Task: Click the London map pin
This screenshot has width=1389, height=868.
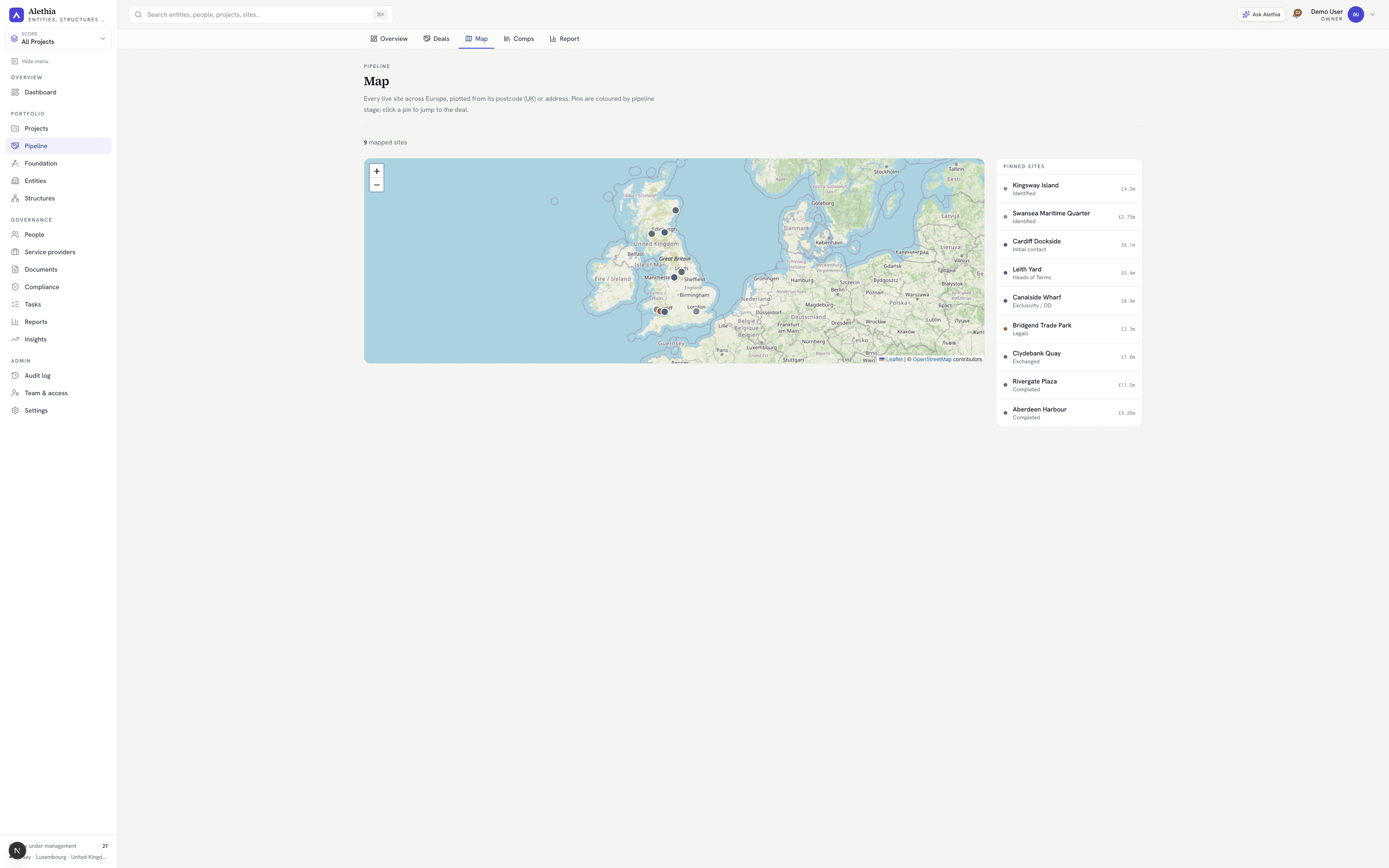Action: pos(696,311)
